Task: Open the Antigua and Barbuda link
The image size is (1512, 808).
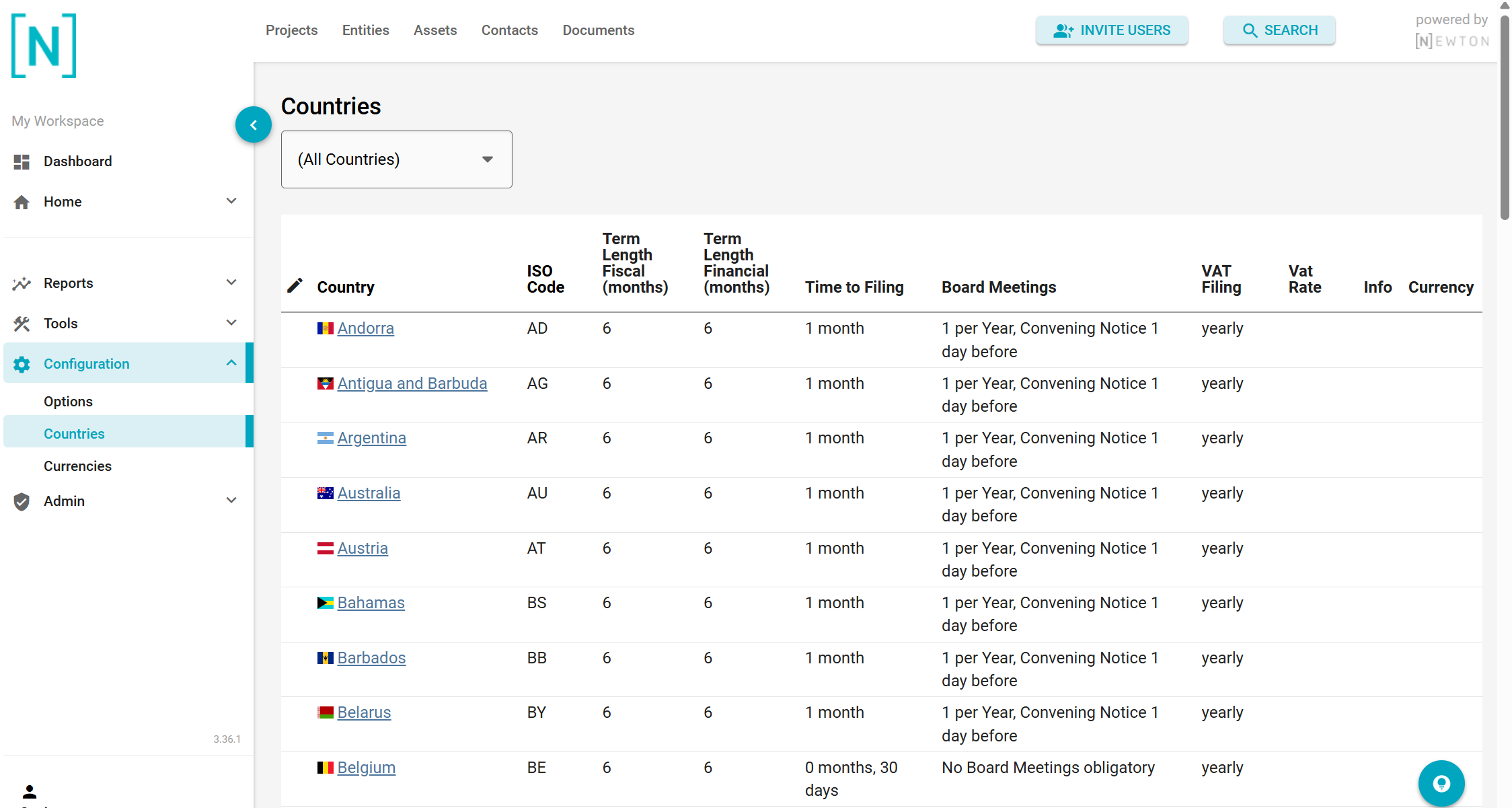Action: pyautogui.click(x=412, y=383)
